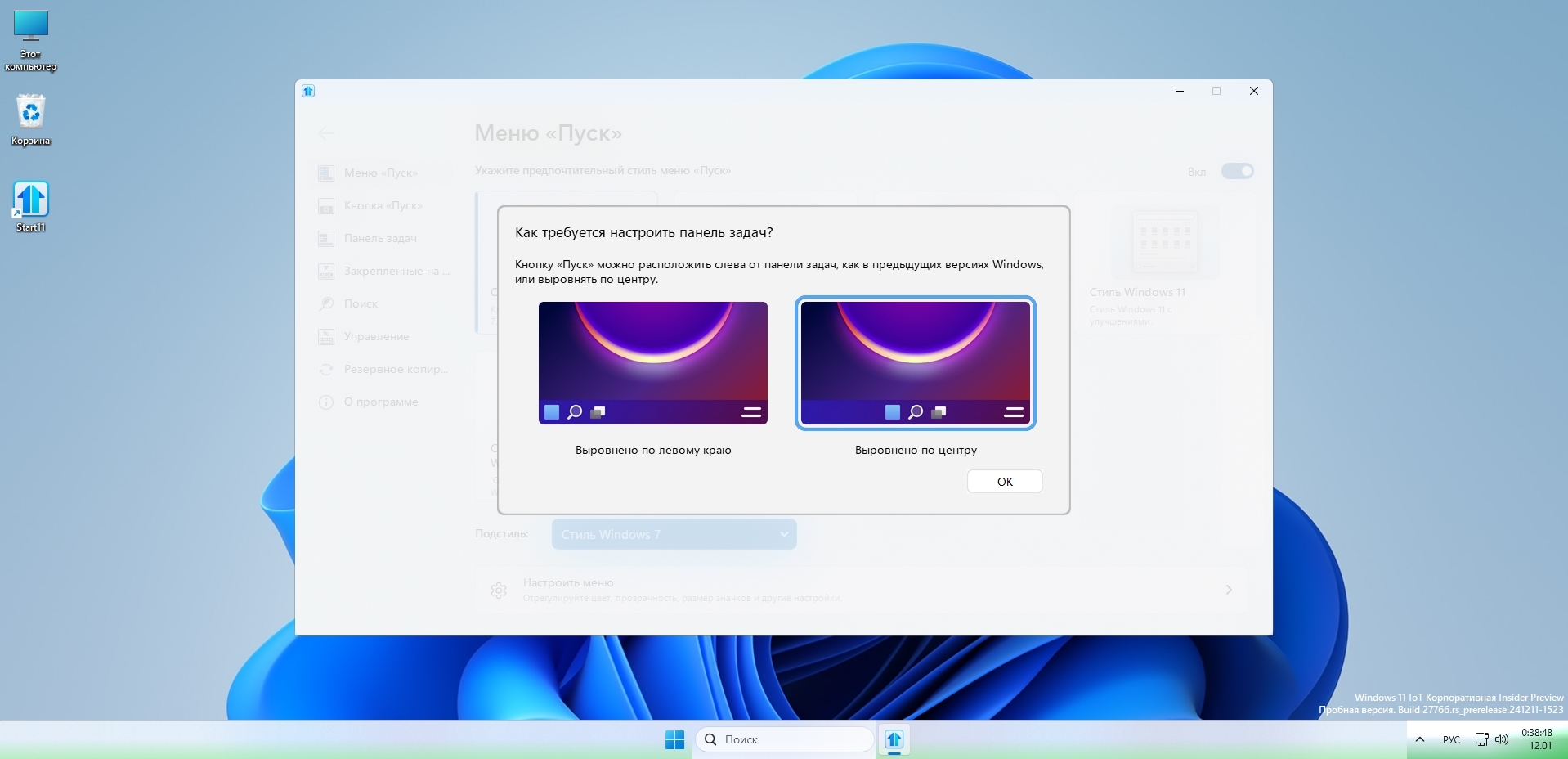The width and height of the screenshot is (1568, 759).
Task: Click the gear icon beside 'Настроить меню'
Action: pyautogui.click(x=499, y=590)
